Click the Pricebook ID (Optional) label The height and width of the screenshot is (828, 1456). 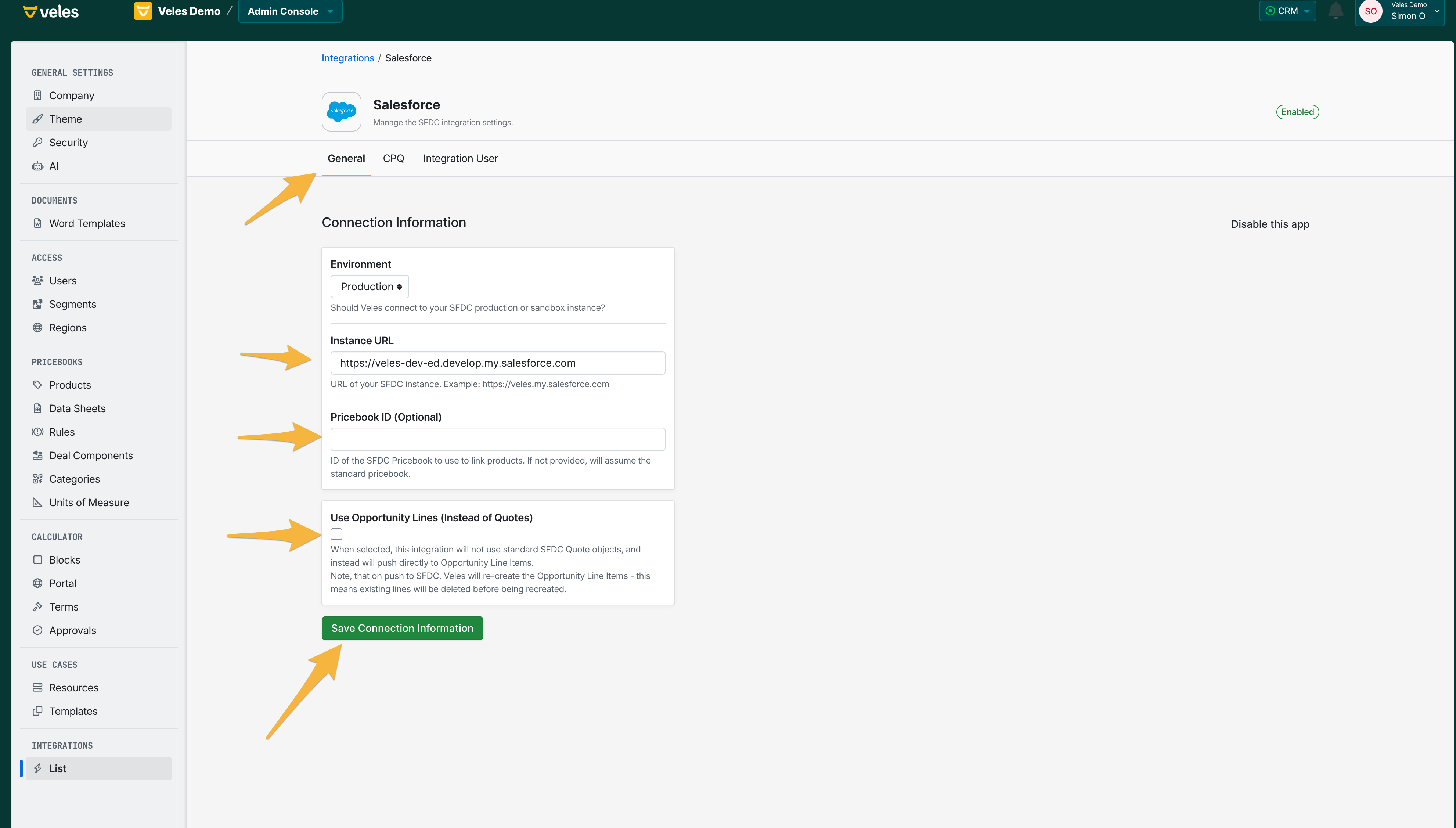pyautogui.click(x=386, y=417)
